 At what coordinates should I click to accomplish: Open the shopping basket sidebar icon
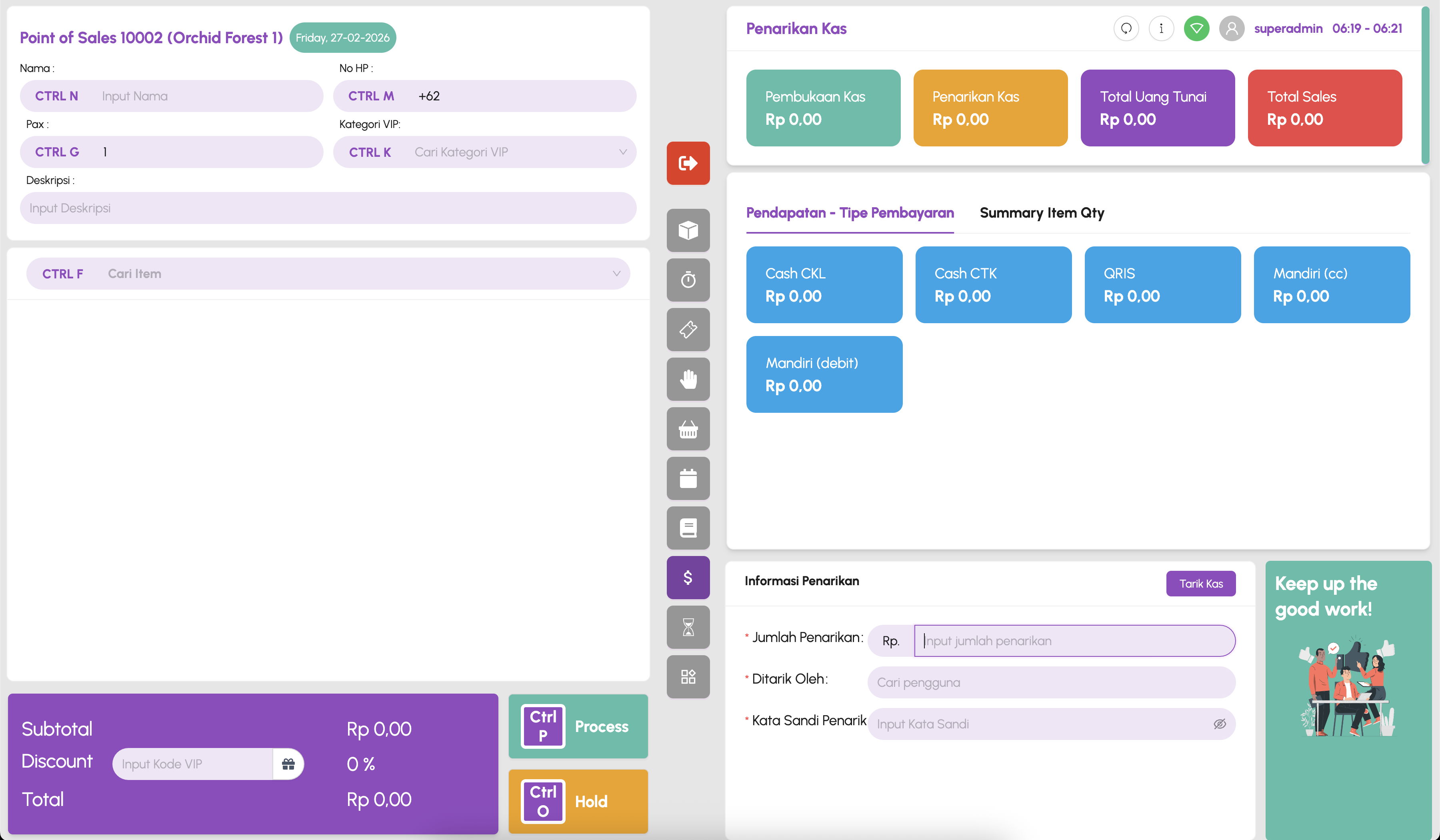tap(688, 428)
